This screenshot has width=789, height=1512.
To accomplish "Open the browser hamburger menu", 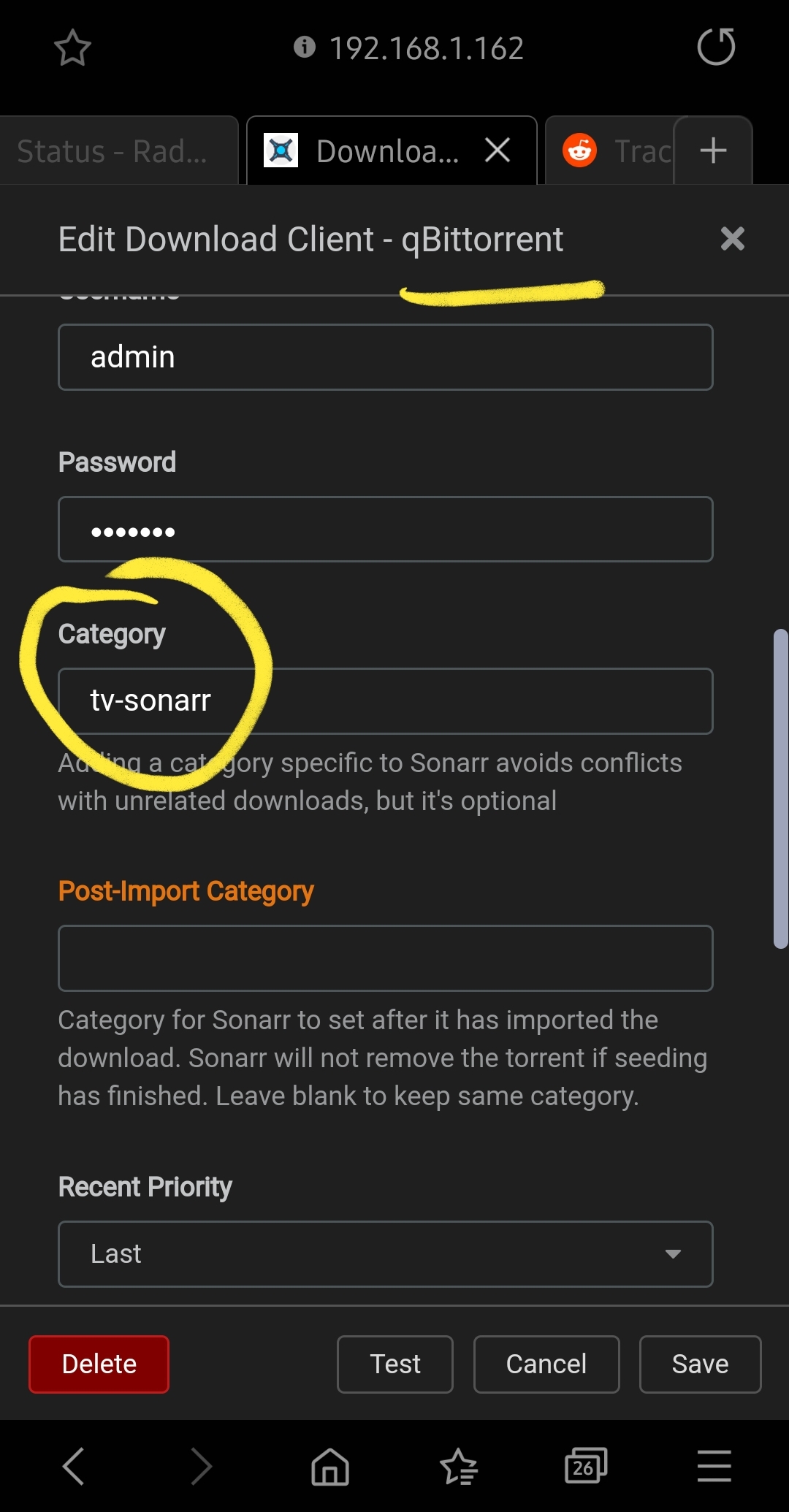I will (714, 1466).
